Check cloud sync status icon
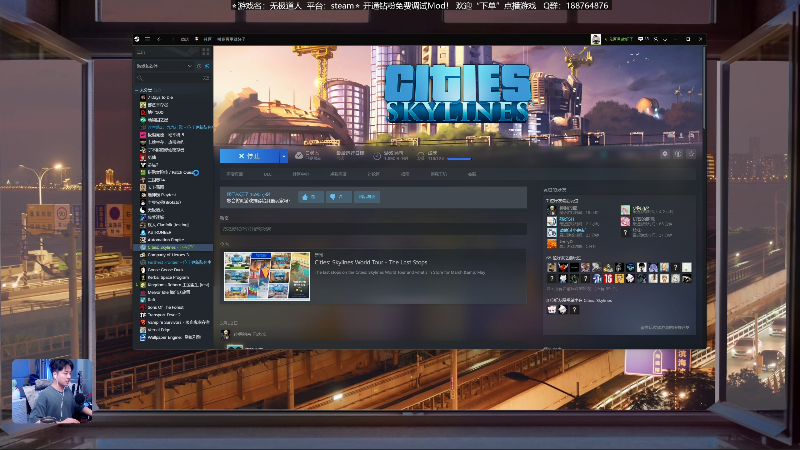Image resolution: width=800 pixels, height=450 pixels. (299, 156)
